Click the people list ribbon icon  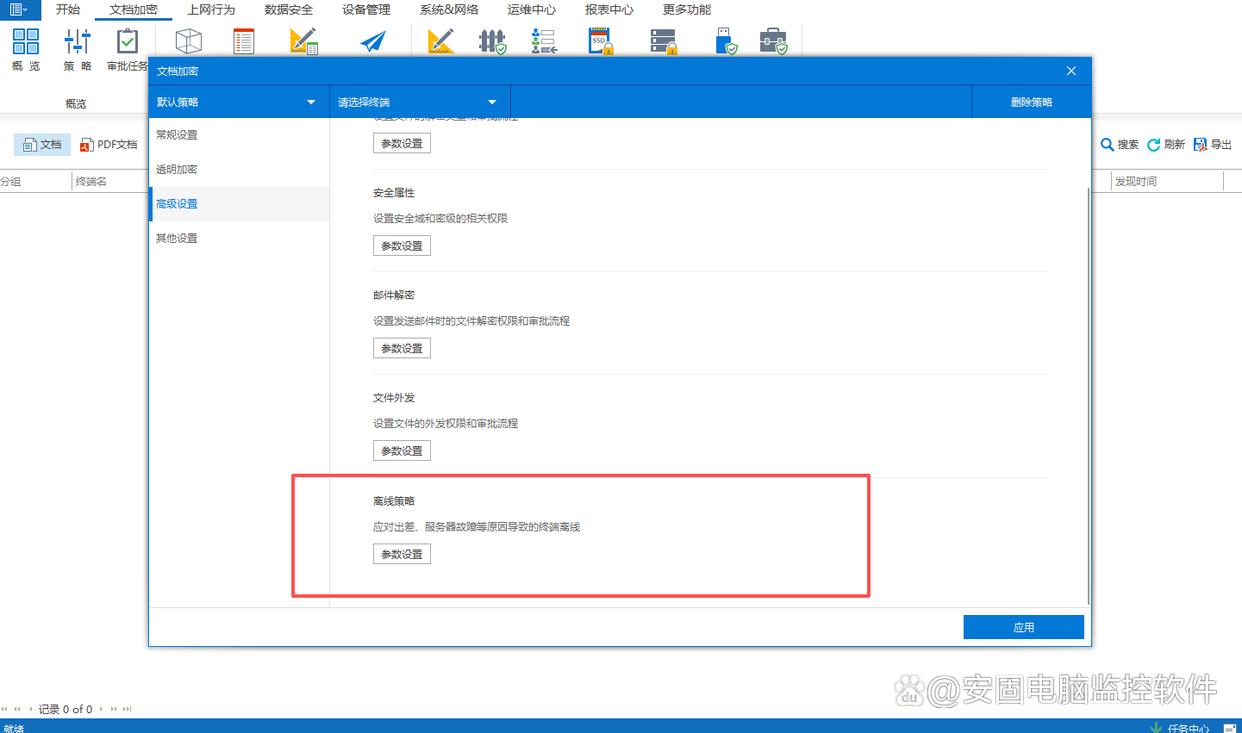(x=544, y=41)
